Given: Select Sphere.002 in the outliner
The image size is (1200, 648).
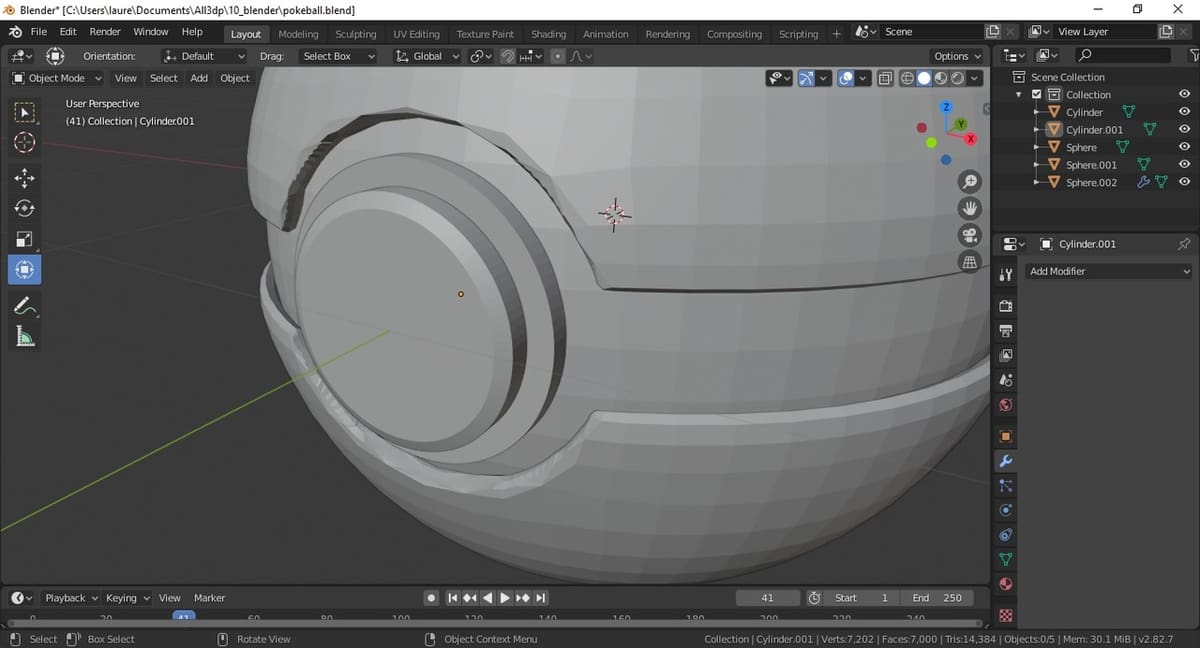Looking at the screenshot, I should click(1091, 182).
